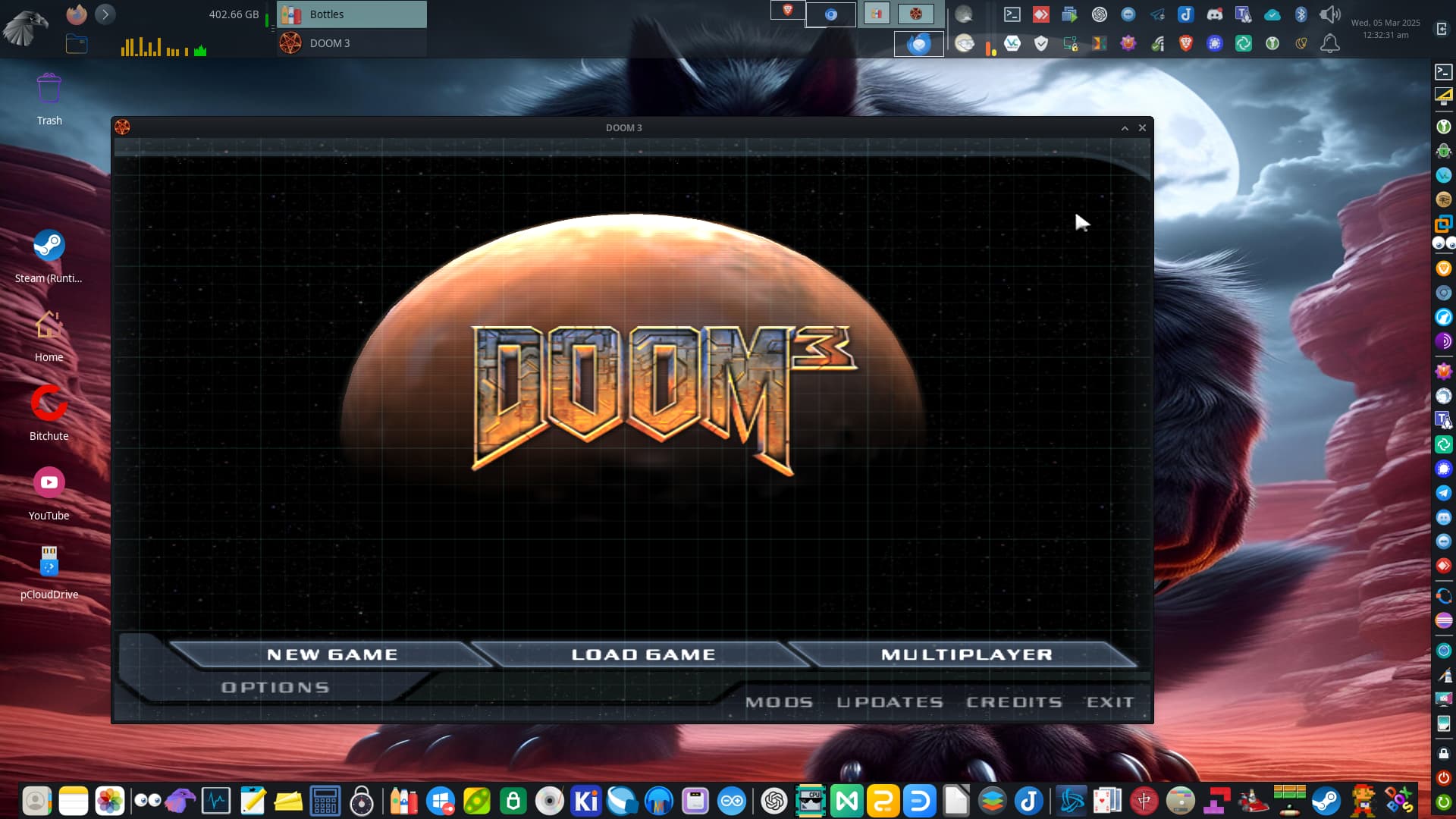Open the Contacts app in the dock
1456x819 pixels.
tap(37, 801)
